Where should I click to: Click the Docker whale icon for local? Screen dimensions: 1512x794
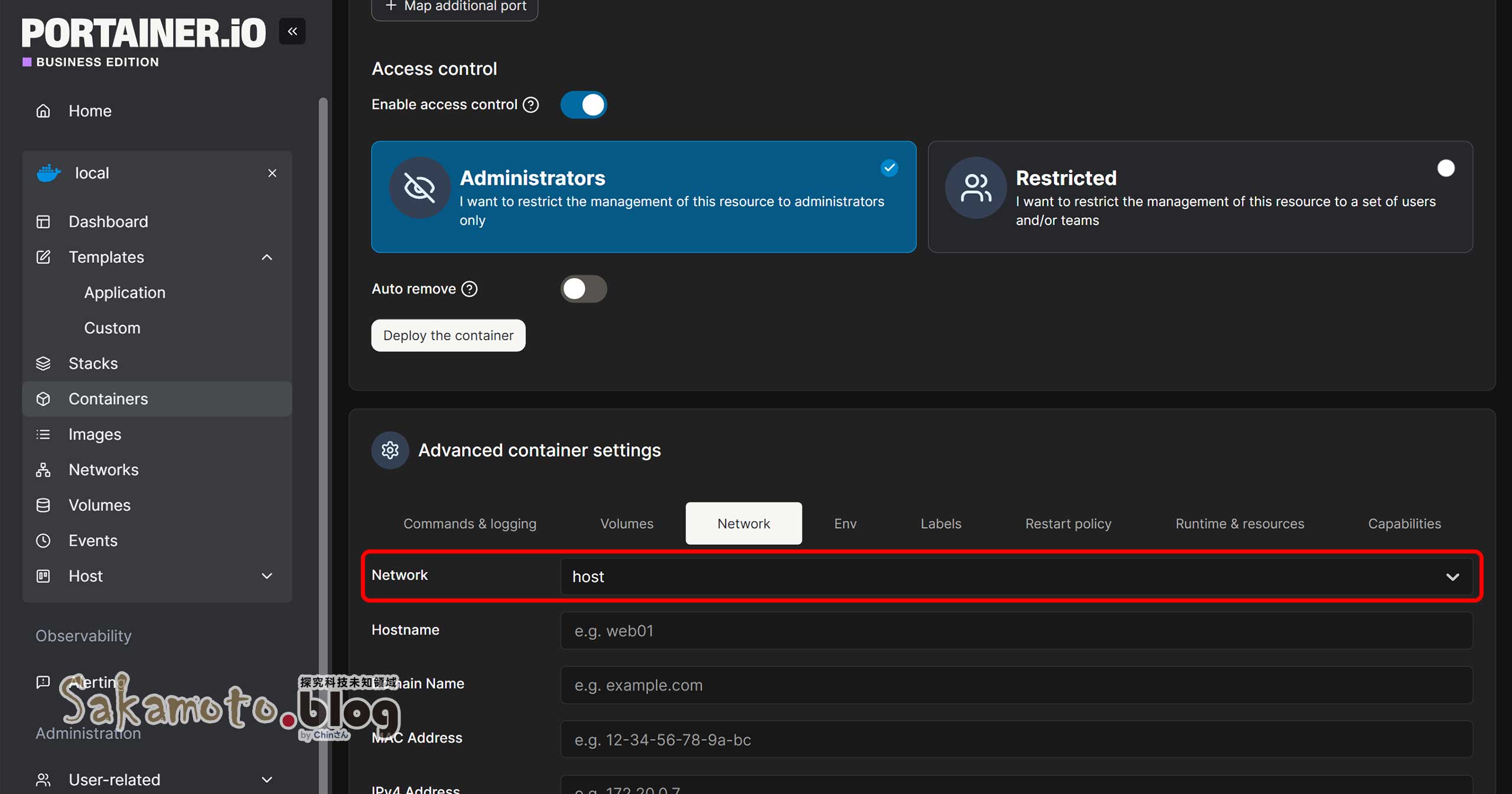48,173
